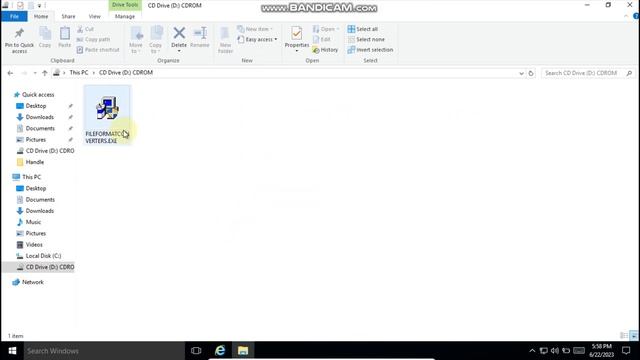Click the Delete ribbon icon

point(179,39)
